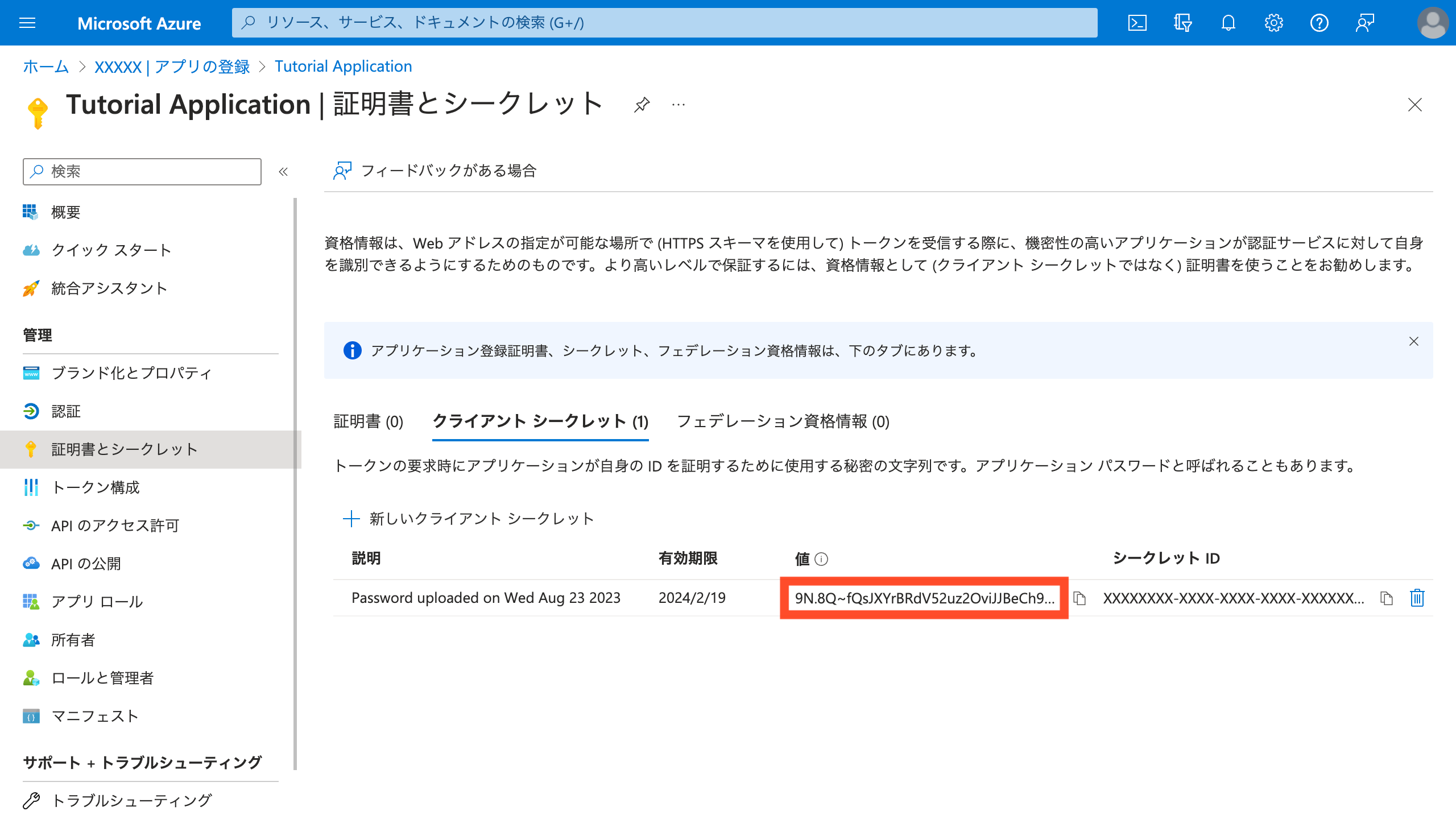
Task: Click the hamburger menu icon top left
Action: tap(27, 22)
